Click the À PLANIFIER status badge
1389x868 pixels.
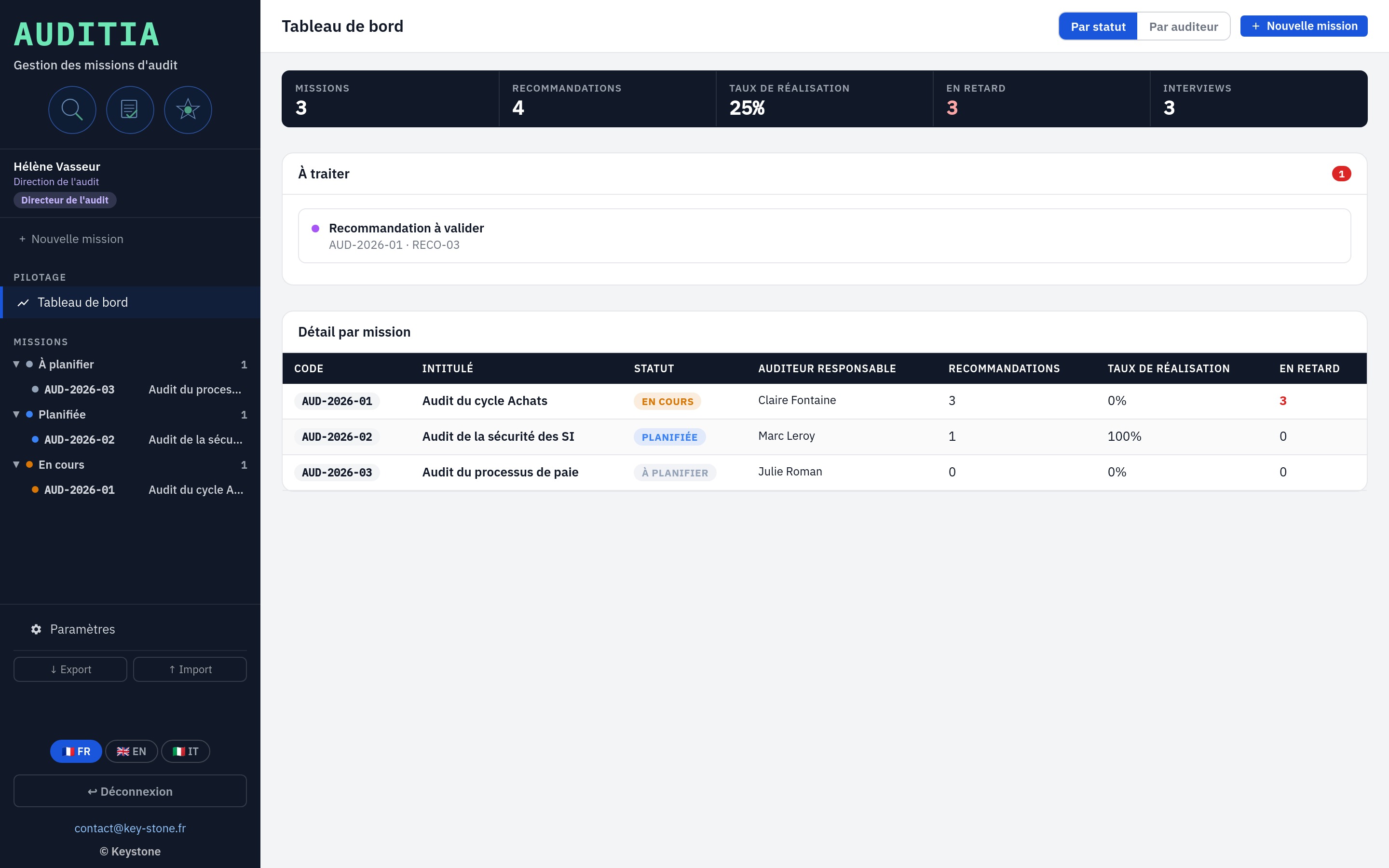tap(674, 473)
